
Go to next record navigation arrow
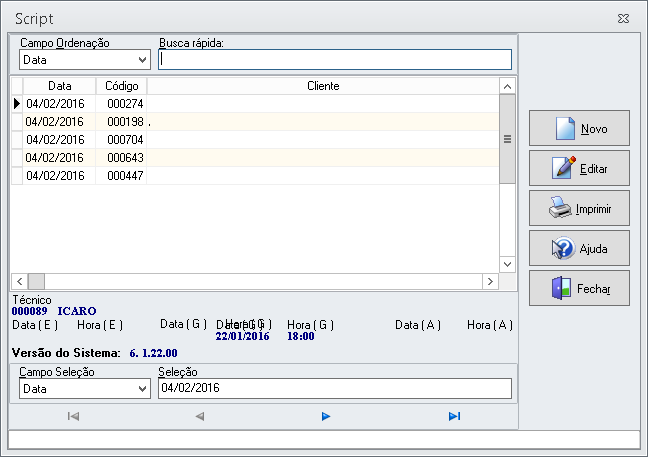point(326,416)
